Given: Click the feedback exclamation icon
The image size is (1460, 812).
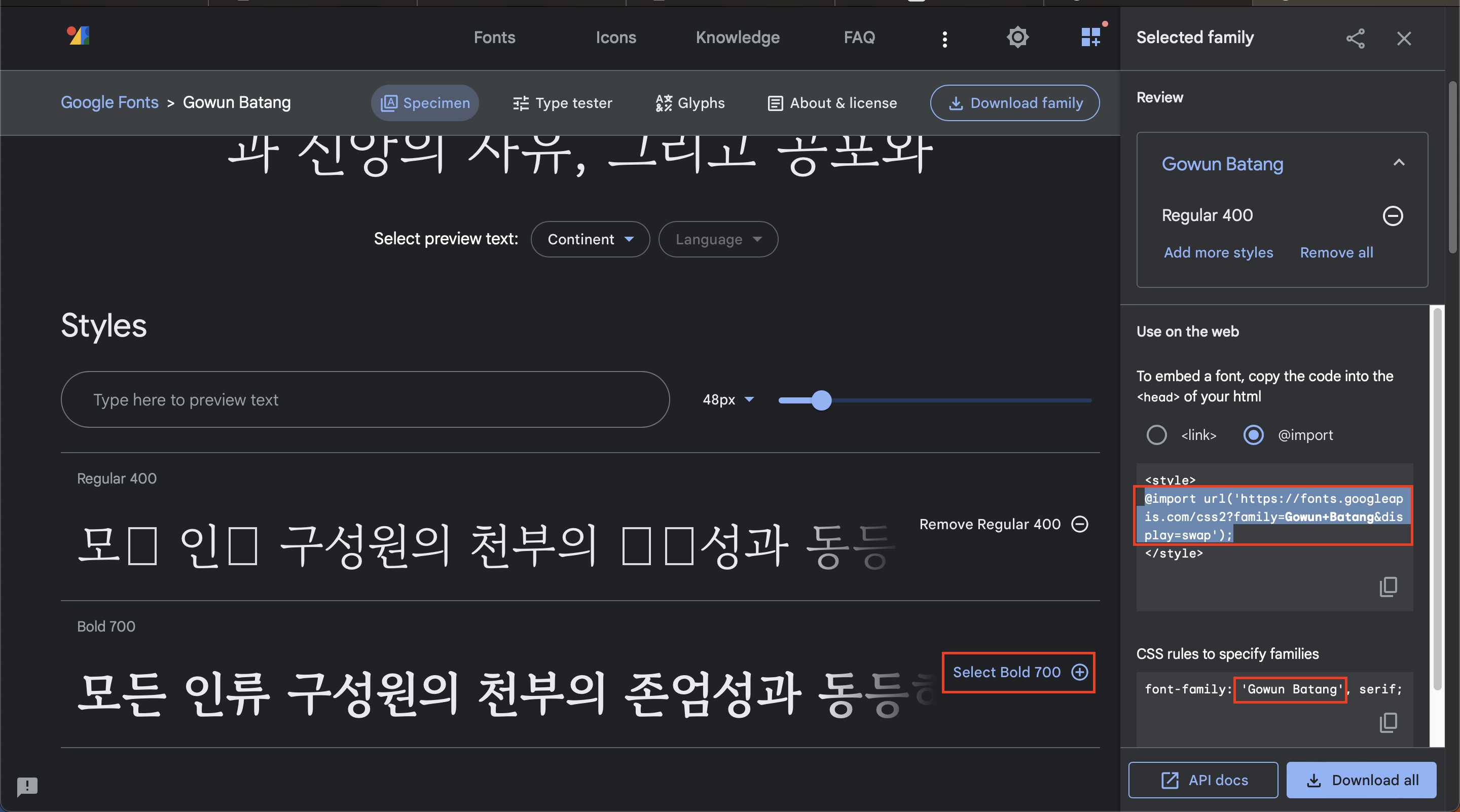Looking at the screenshot, I should [27, 786].
